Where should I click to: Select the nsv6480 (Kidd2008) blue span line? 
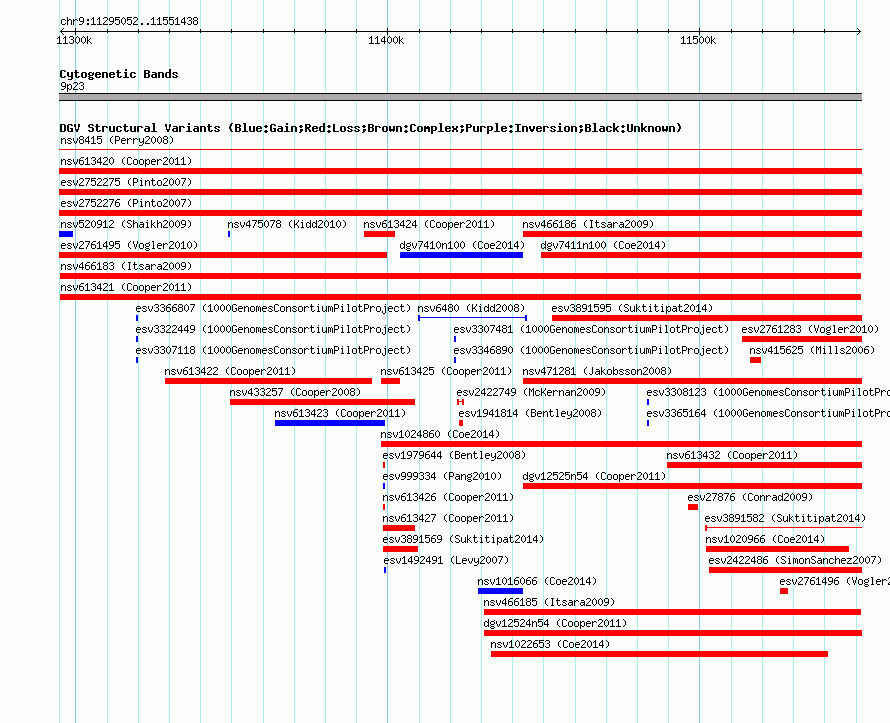[x=472, y=318]
